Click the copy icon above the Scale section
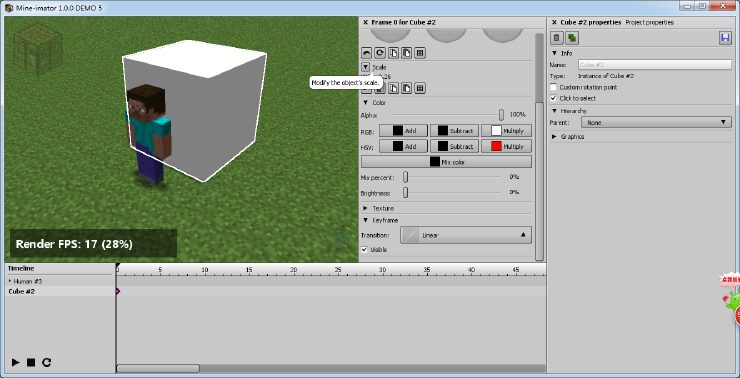This screenshot has height=378, width=740. [x=393, y=53]
